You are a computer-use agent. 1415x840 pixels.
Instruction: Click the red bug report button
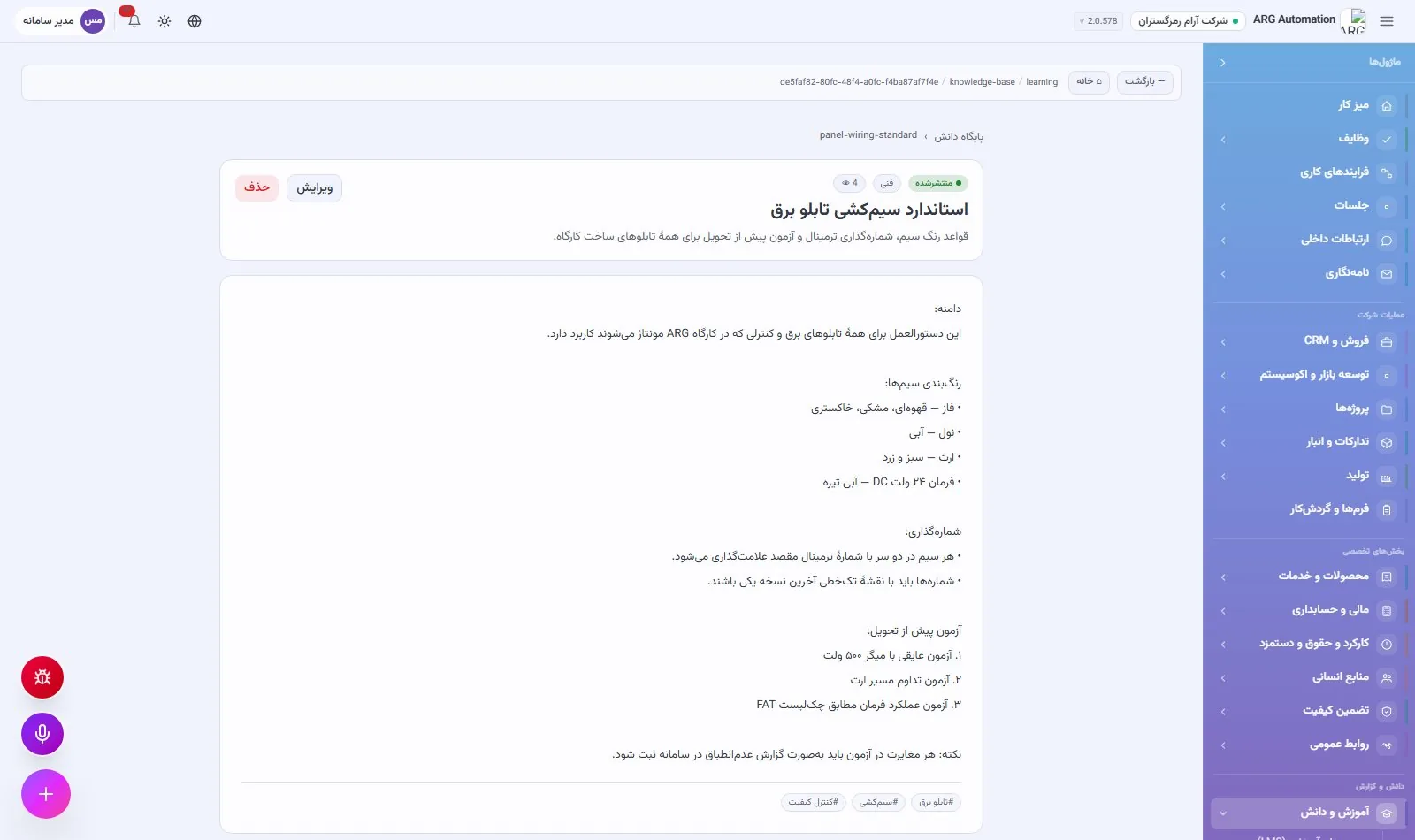42,677
